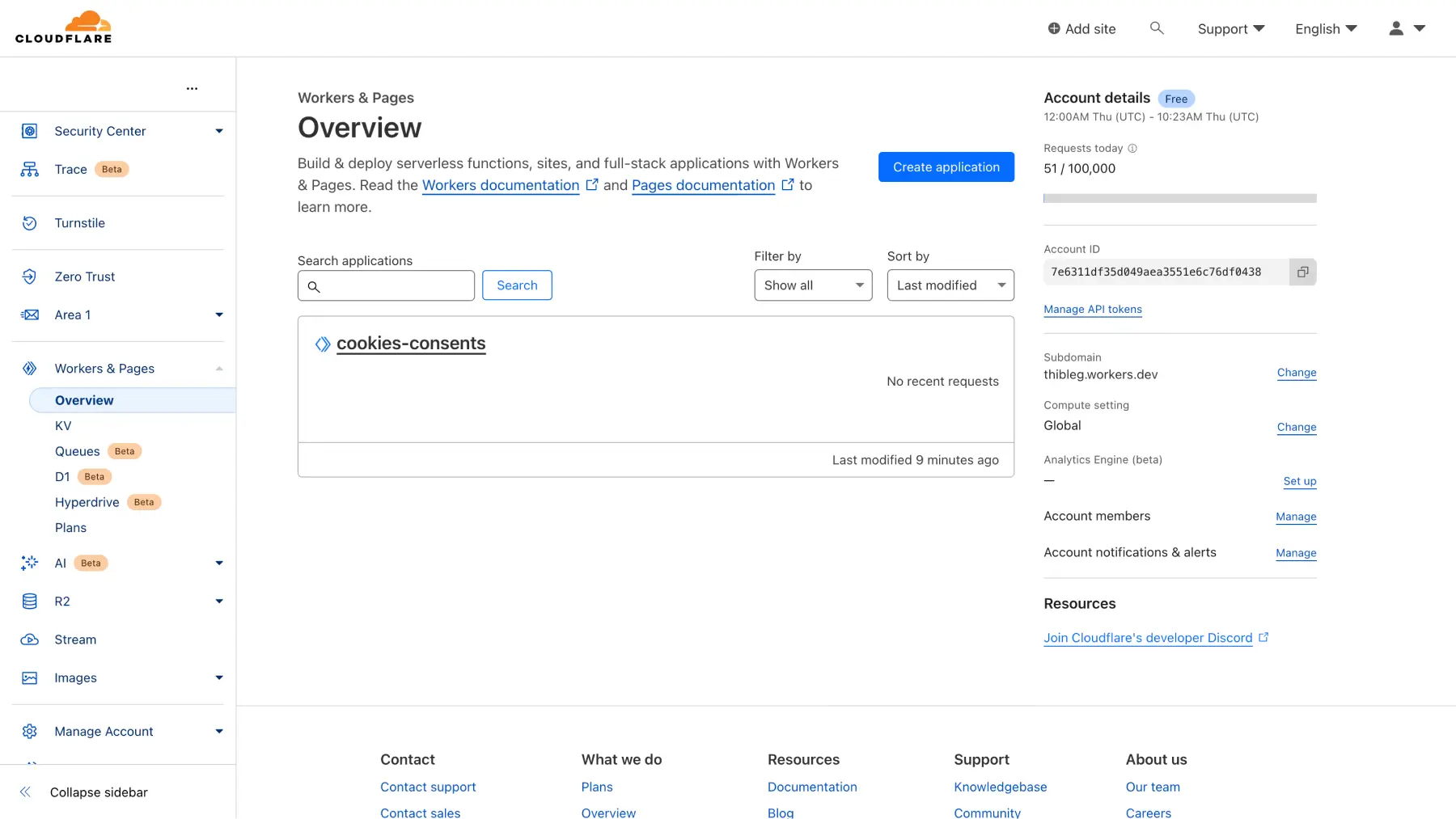This screenshot has width=1456, height=819.
Task: Click the AI sparkle icon in sidebar
Action: [x=30, y=563]
